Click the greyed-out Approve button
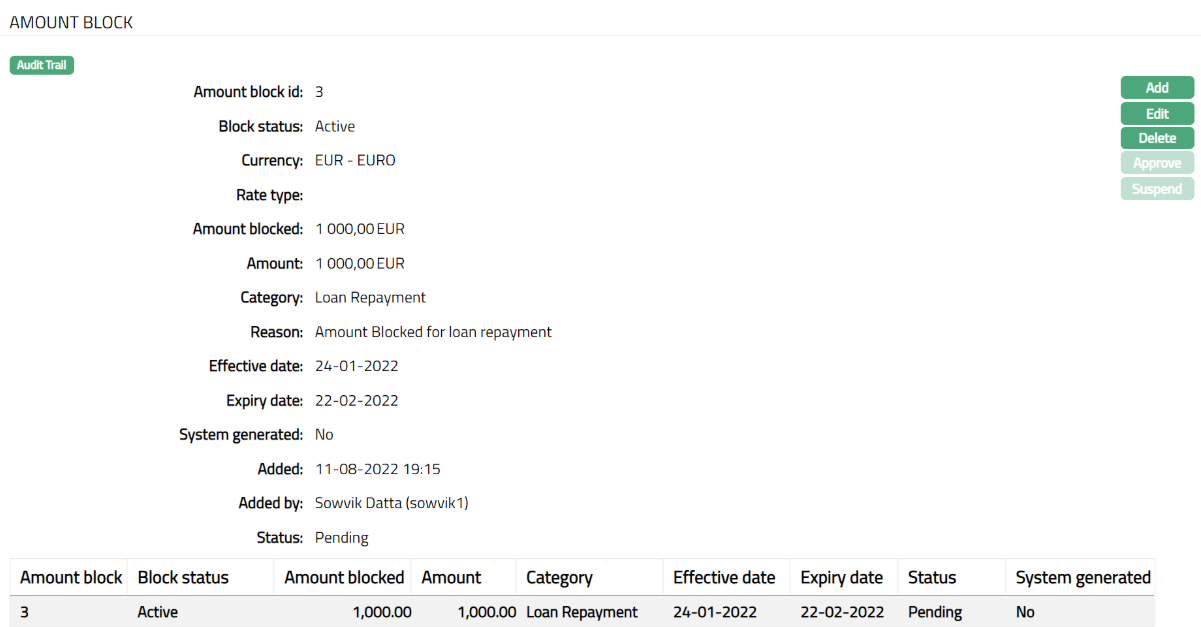 tap(1157, 163)
